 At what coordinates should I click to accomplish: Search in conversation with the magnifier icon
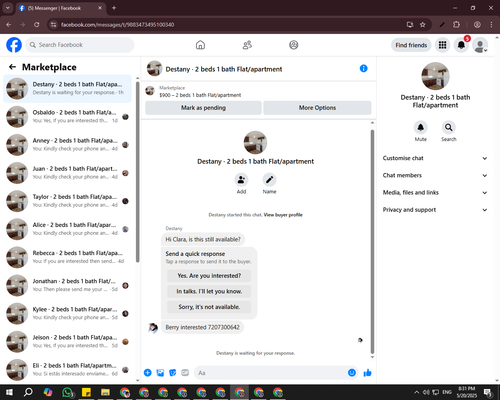(x=449, y=127)
